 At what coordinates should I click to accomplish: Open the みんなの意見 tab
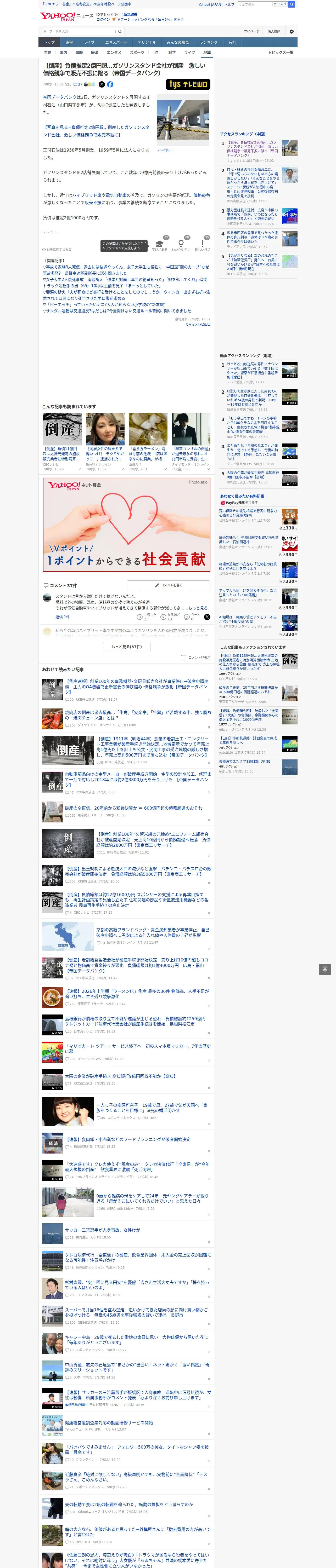(177, 43)
